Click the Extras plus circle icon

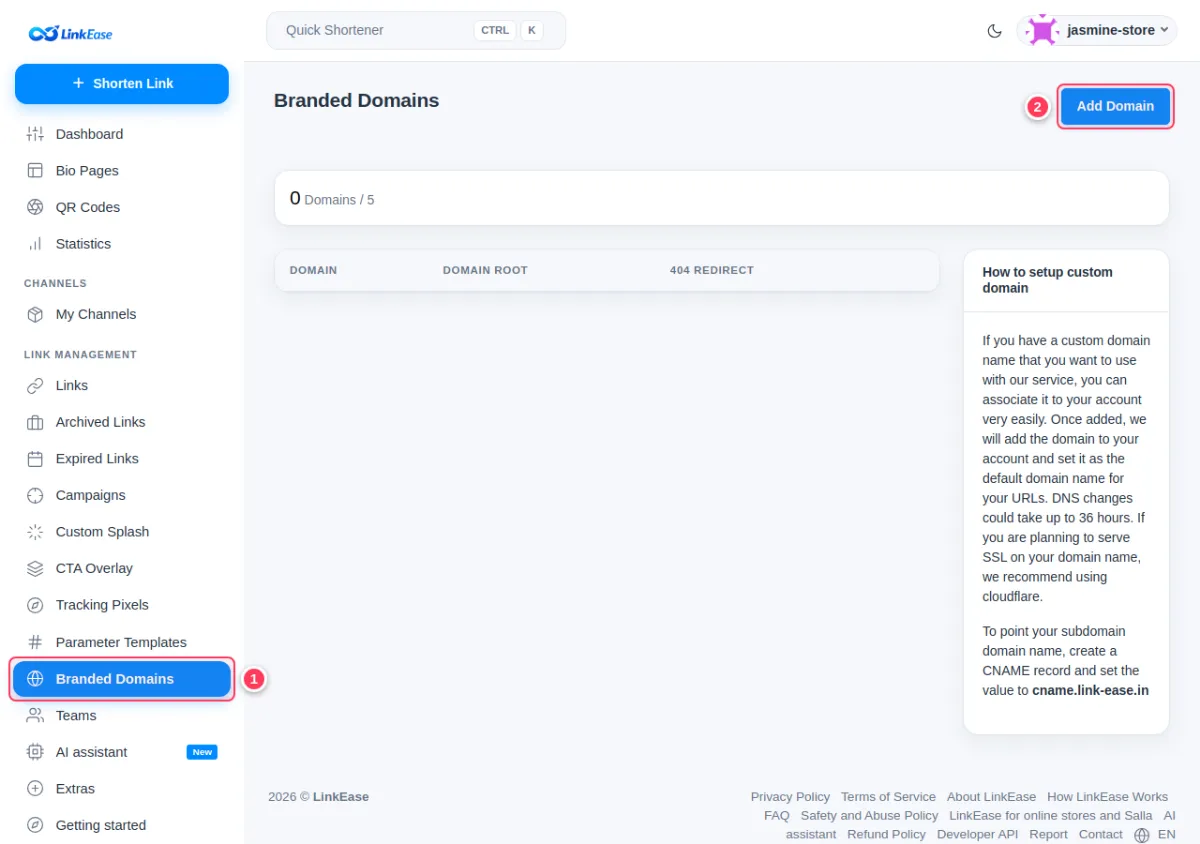[x=35, y=789]
